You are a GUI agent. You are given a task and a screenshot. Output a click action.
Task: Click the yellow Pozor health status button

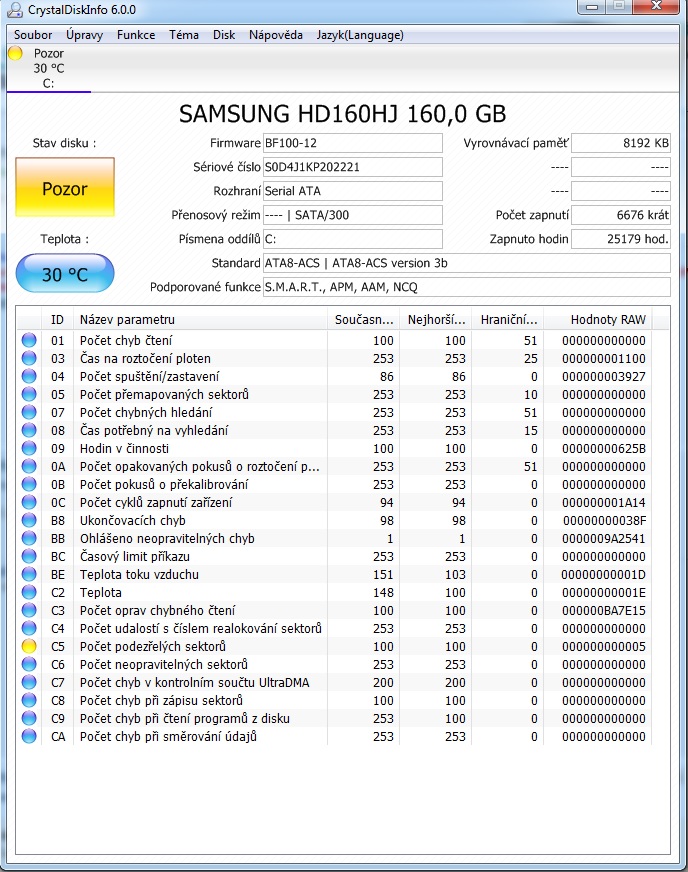(x=65, y=187)
